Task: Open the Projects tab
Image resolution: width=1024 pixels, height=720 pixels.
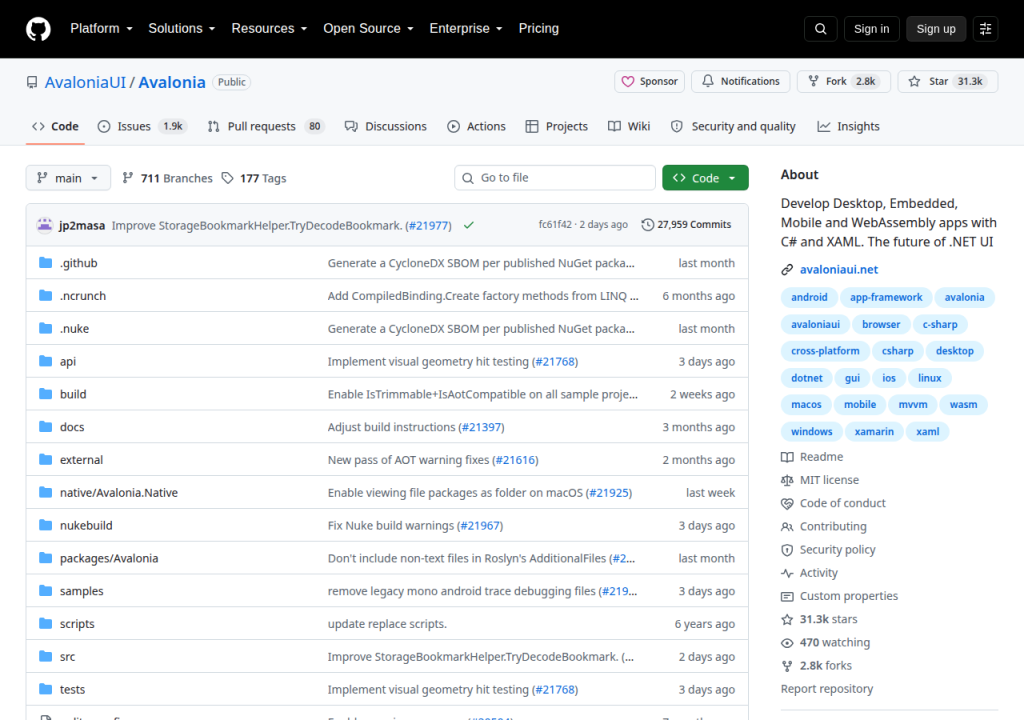Action: [x=557, y=126]
